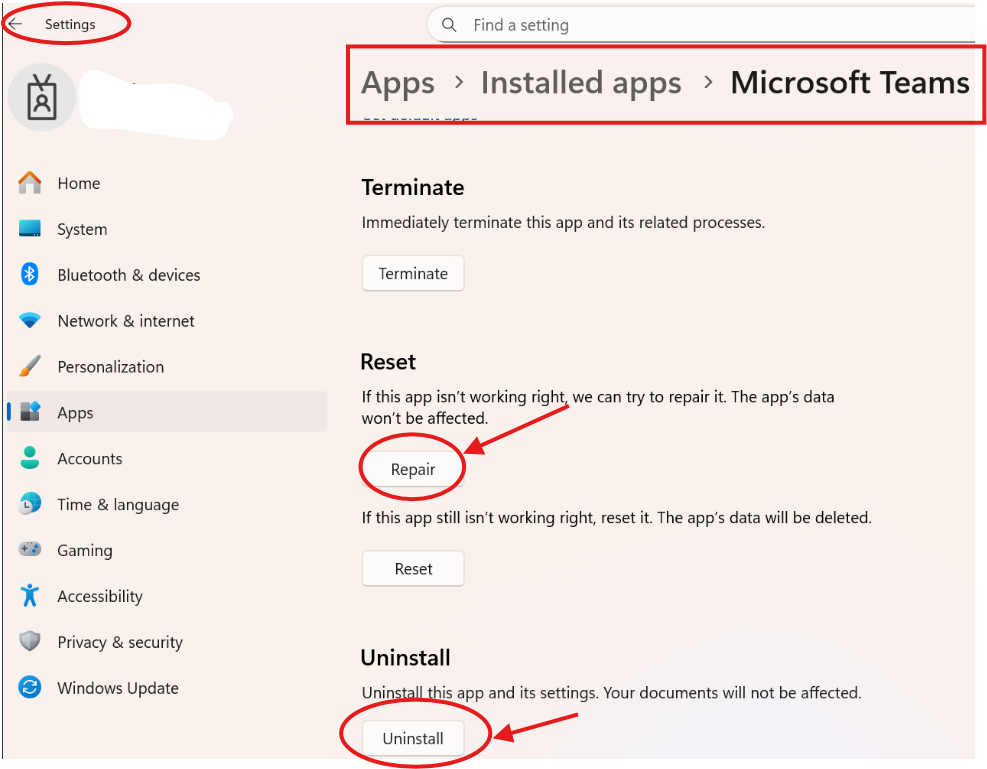
Task: Click the Installed apps breadcrumb
Action: click(581, 83)
